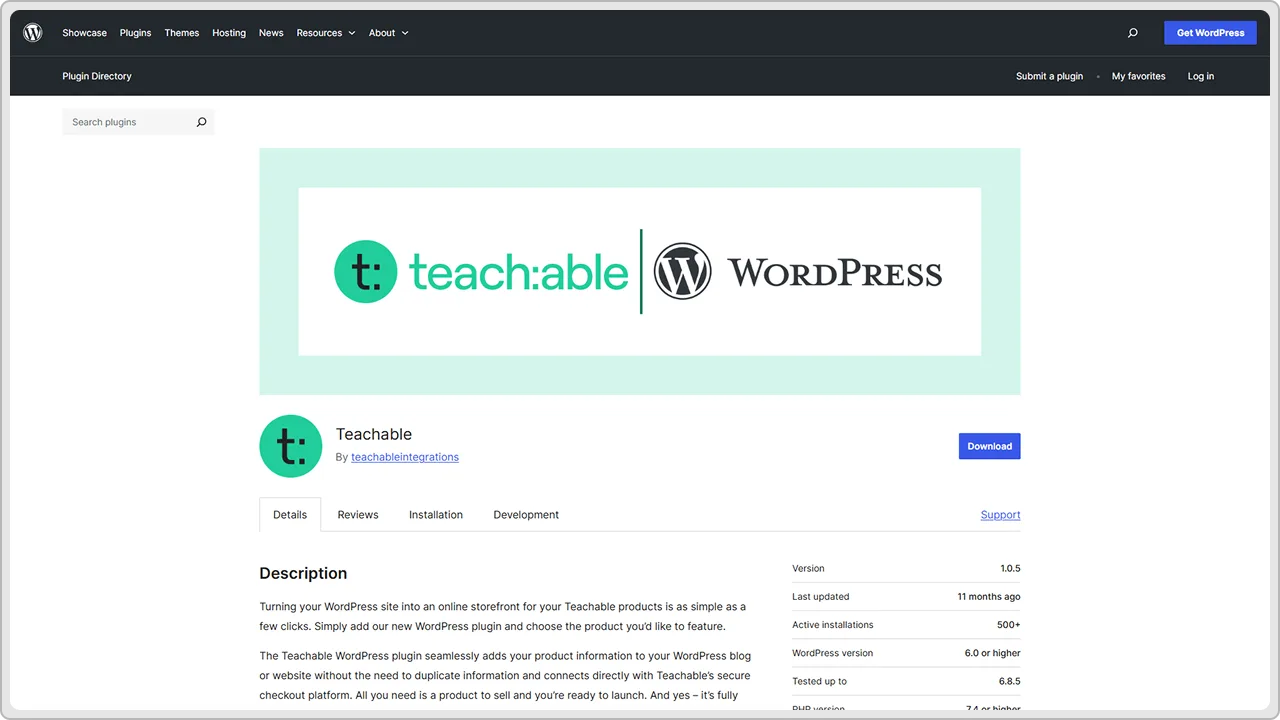Click Submit a plugin link

[x=1049, y=76]
